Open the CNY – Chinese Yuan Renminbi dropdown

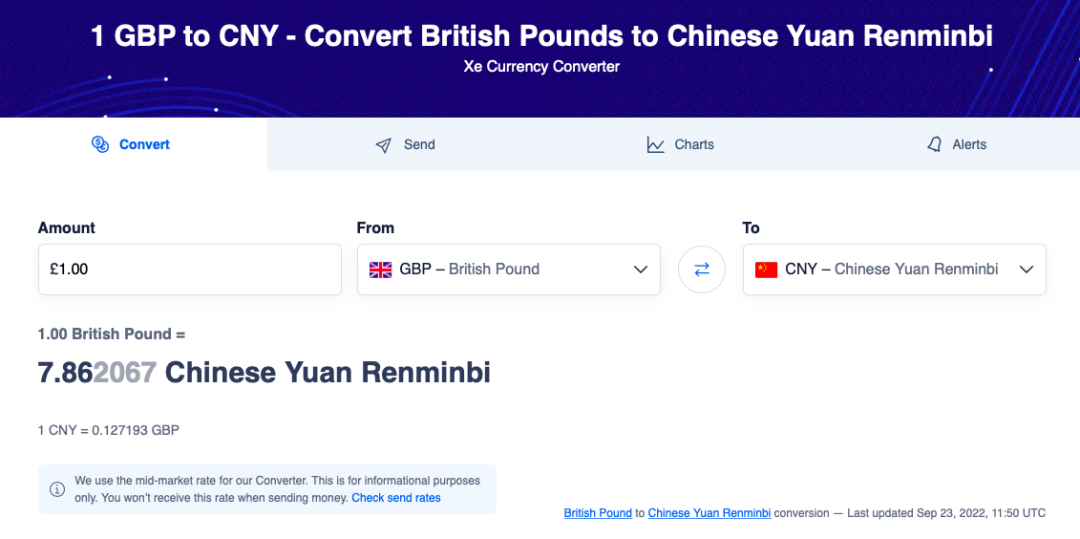(894, 269)
